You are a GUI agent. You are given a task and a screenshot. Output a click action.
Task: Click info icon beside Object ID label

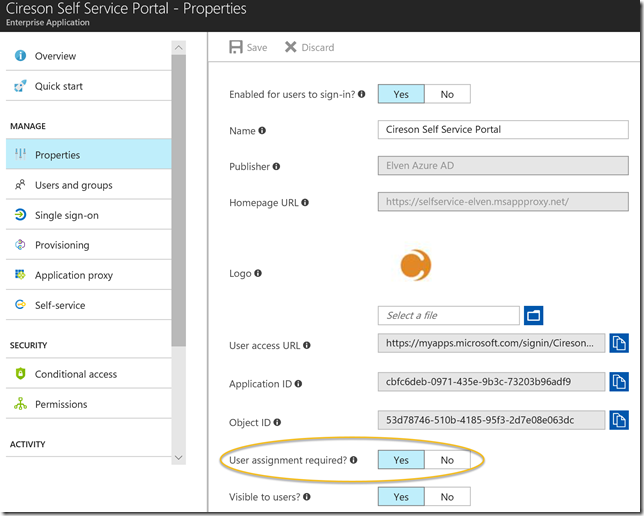[x=277, y=422]
